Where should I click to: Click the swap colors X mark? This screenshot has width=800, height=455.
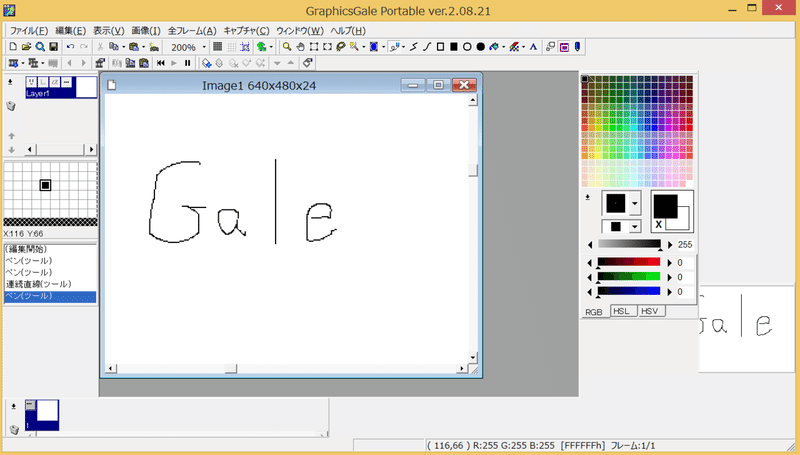(x=659, y=224)
